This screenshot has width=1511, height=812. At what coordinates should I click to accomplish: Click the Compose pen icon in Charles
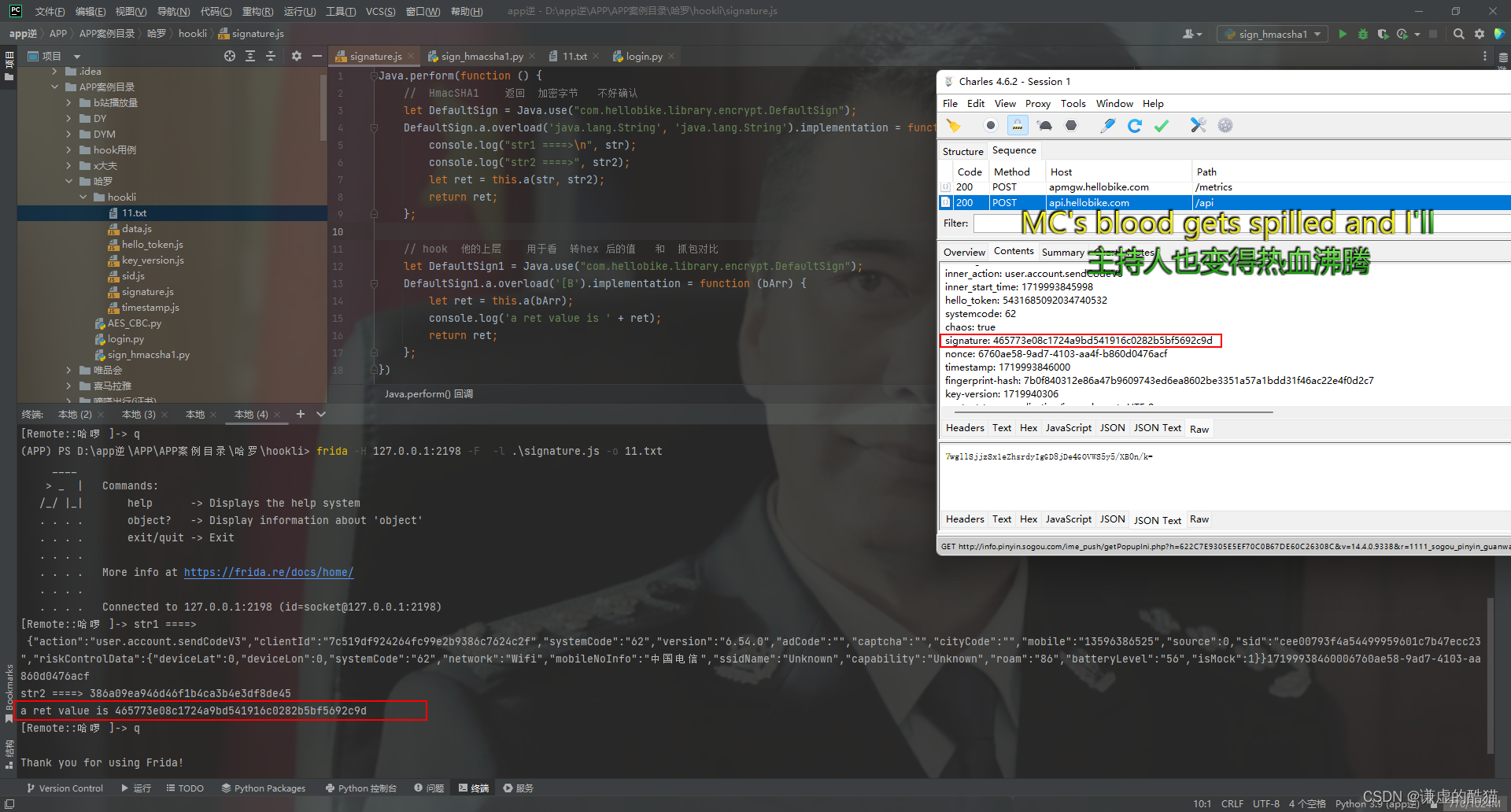(x=1108, y=125)
